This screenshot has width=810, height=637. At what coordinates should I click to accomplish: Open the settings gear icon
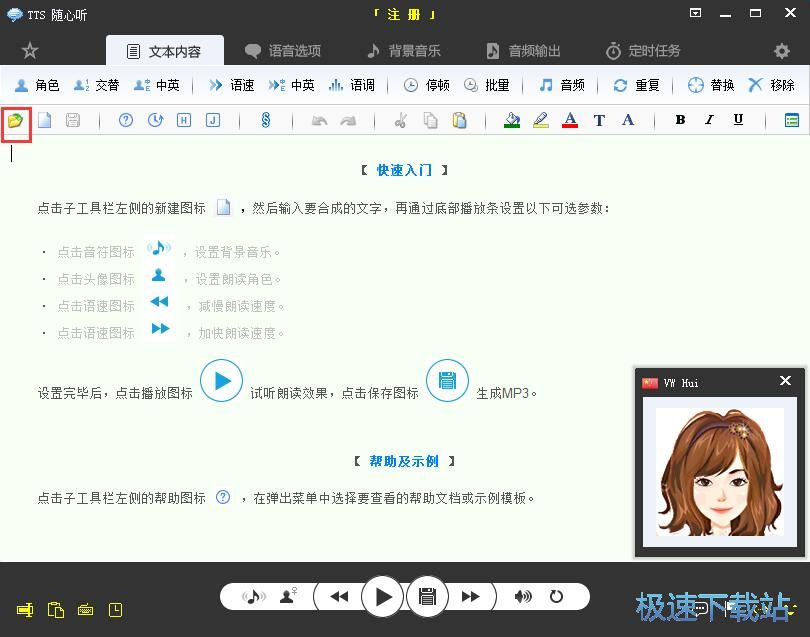point(782,50)
